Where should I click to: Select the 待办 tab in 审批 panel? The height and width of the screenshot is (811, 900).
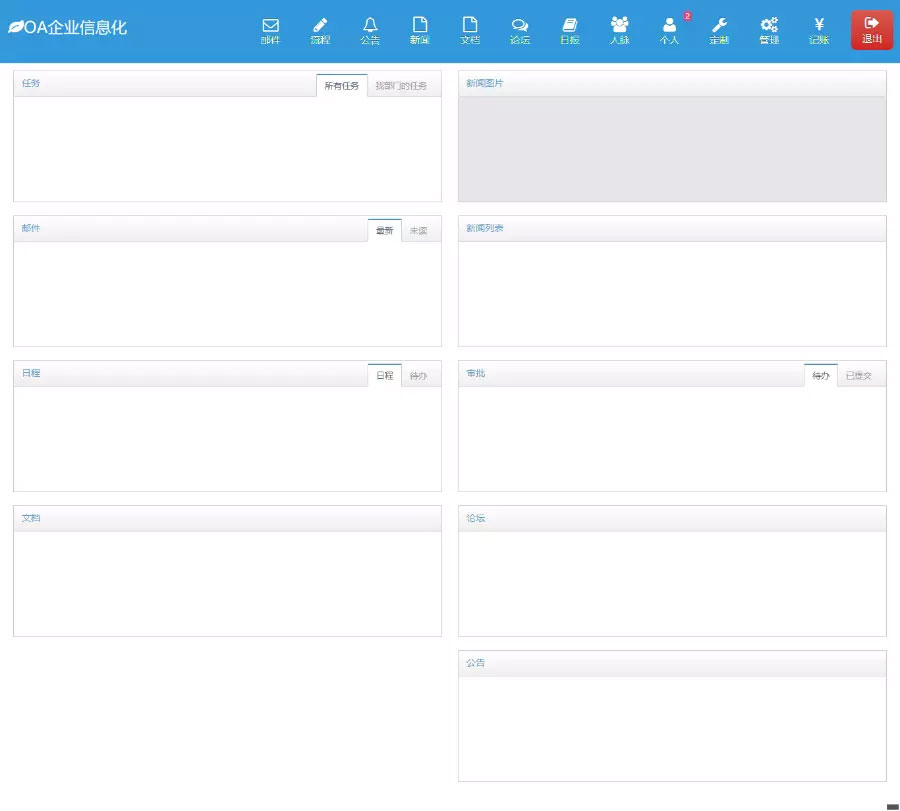click(x=821, y=376)
